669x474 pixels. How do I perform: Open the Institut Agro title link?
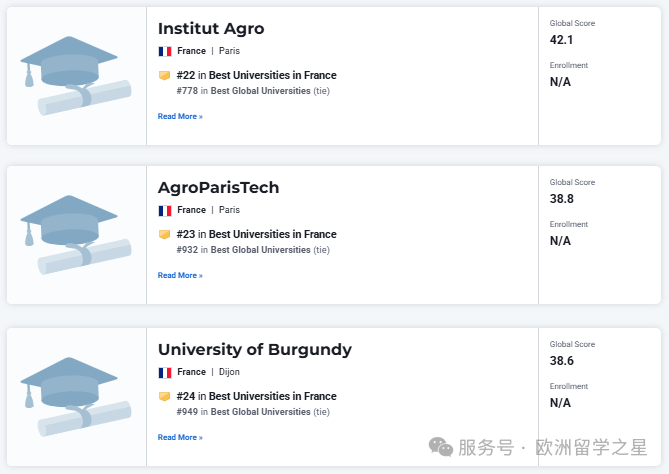(211, 29)
